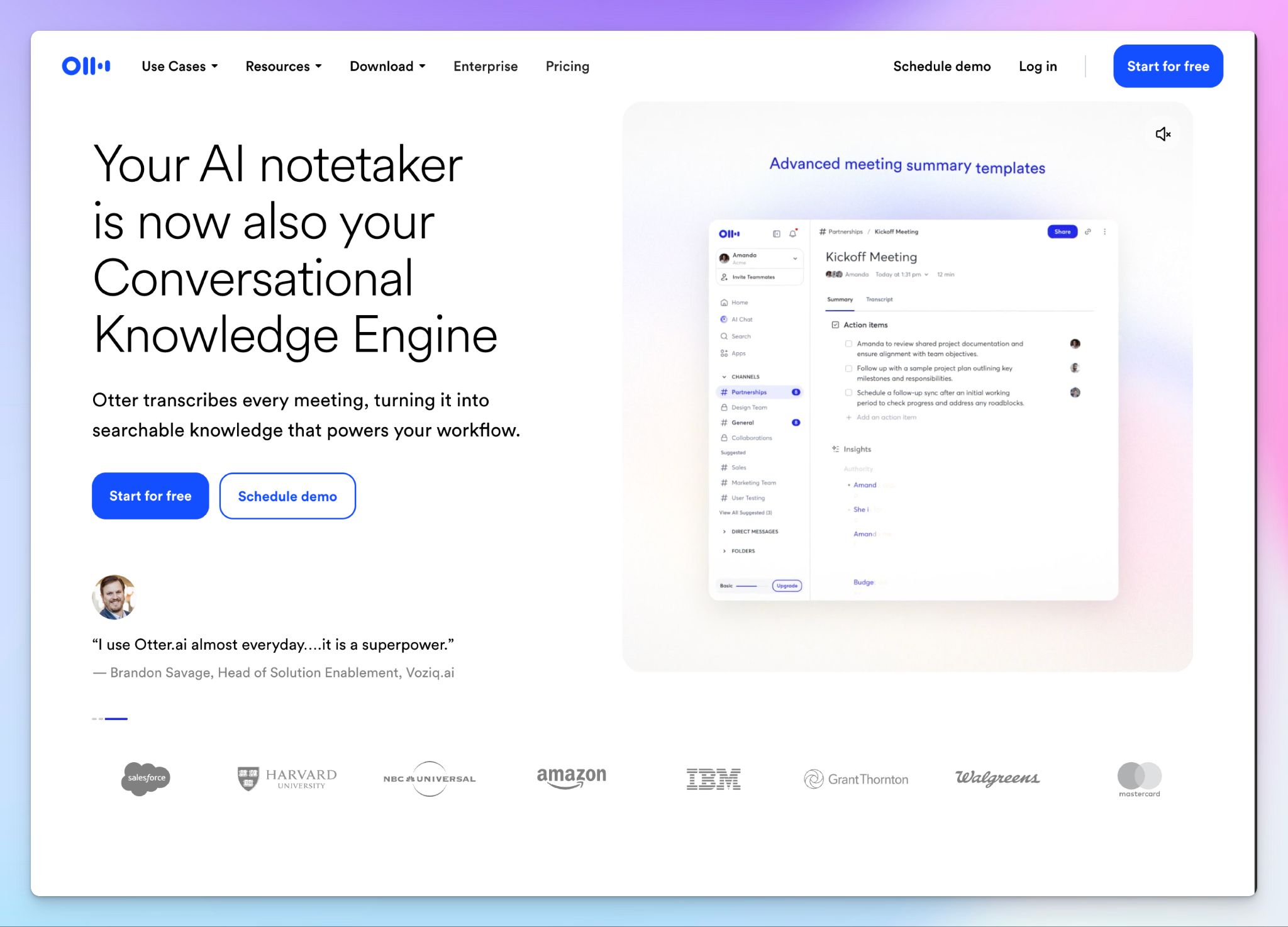1288x927 pixels.
Task: Click the active testimonial carousel indicator
Action: [116, 718]
